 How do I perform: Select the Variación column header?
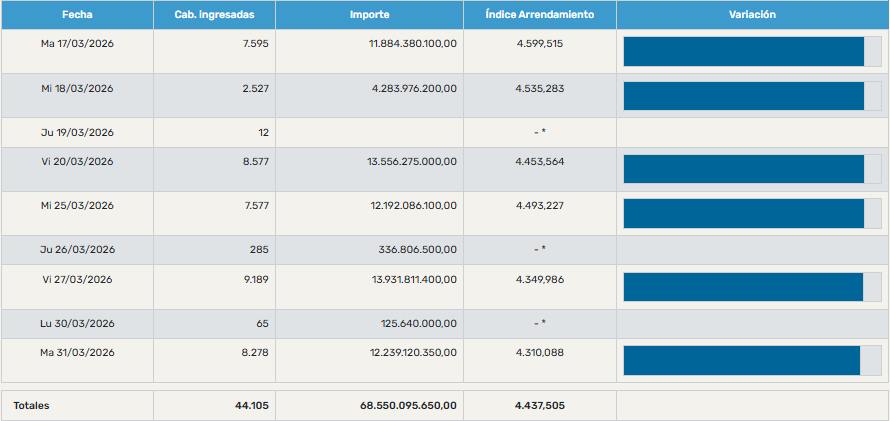click(x=752, y=15)
